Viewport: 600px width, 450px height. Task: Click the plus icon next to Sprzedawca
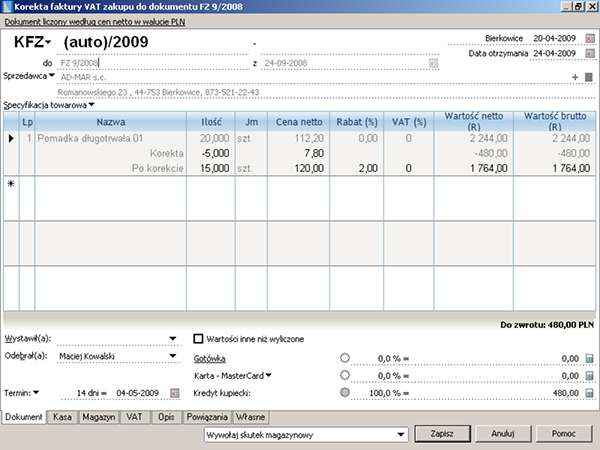click(575, 76)
